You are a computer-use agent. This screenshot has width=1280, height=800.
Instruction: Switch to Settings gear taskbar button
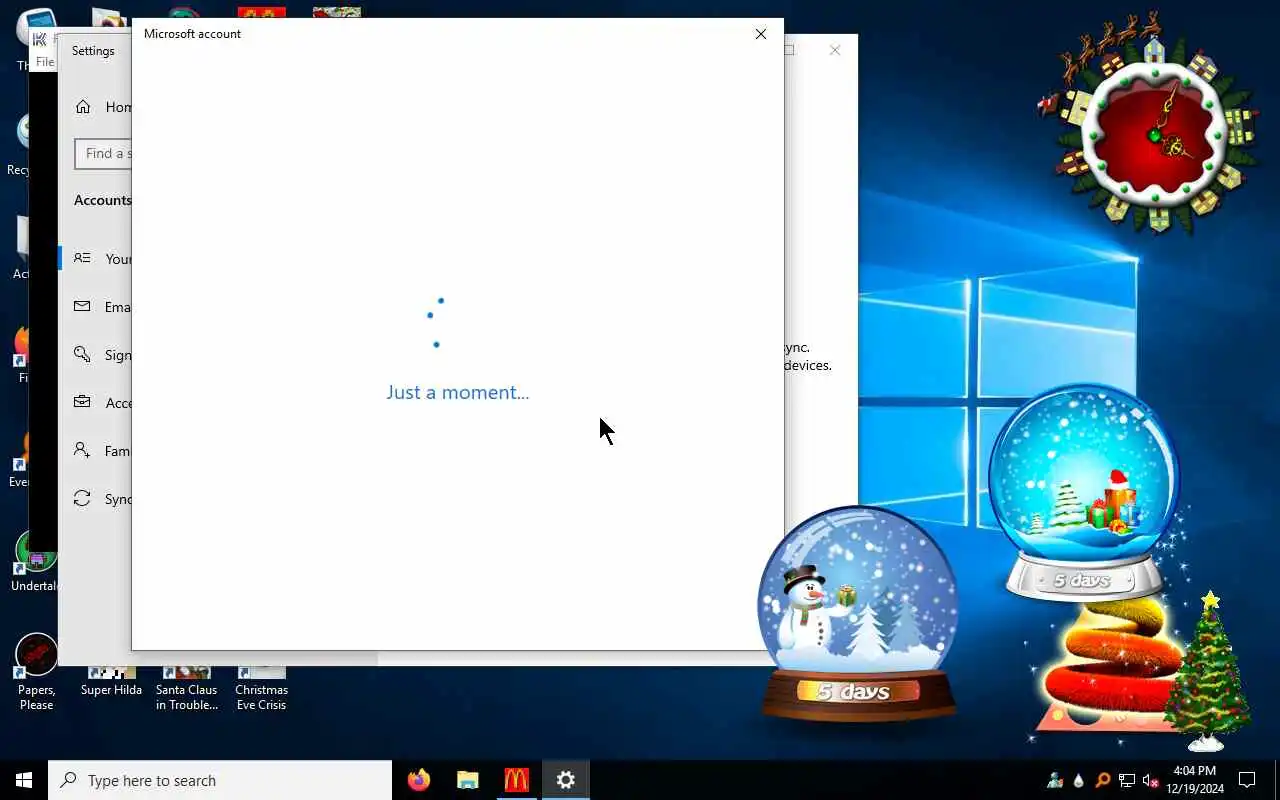point(566,780)
